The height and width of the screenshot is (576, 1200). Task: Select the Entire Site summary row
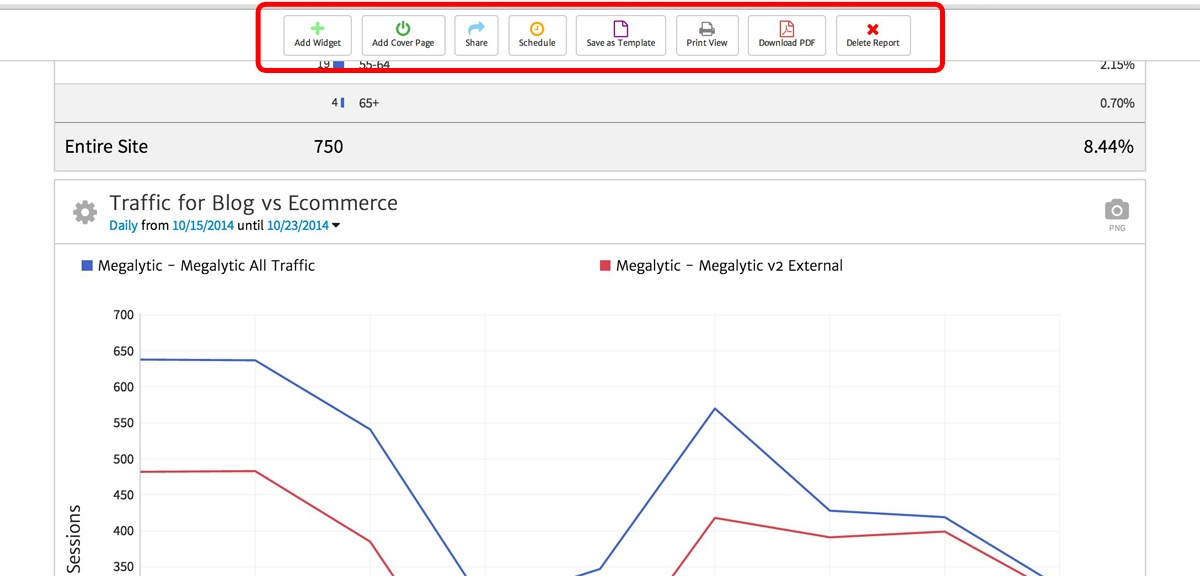click(106, 146)
